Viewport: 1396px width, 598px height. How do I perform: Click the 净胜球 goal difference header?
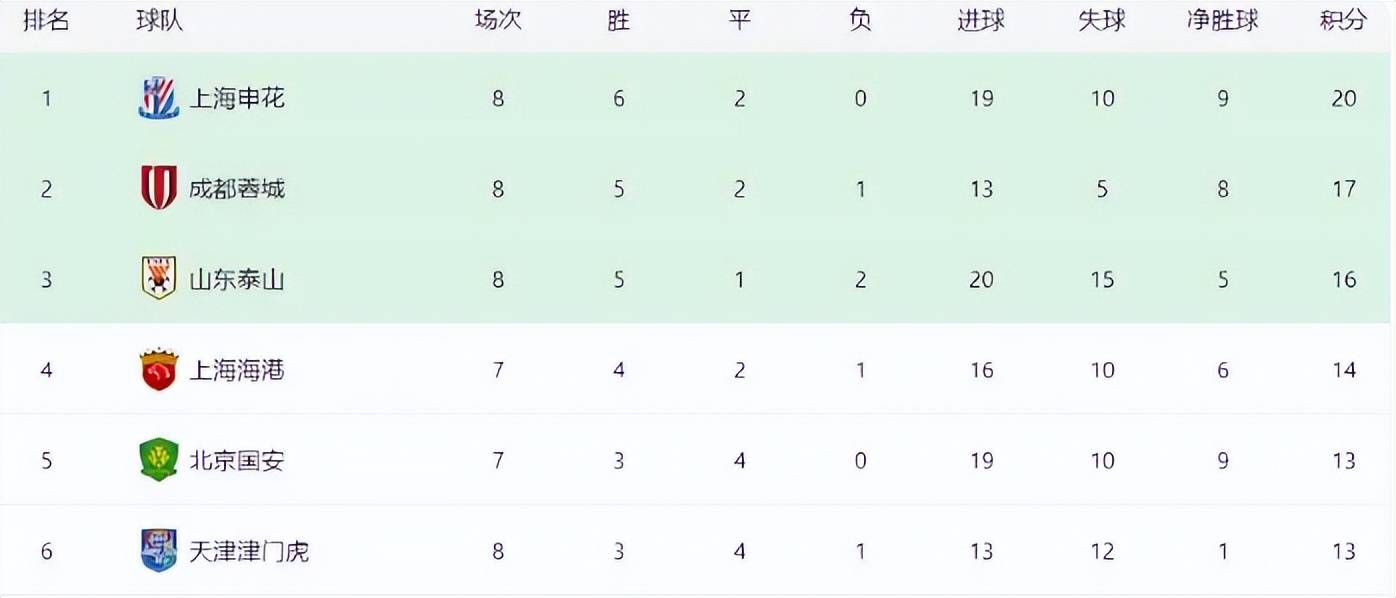[1222, 20]
